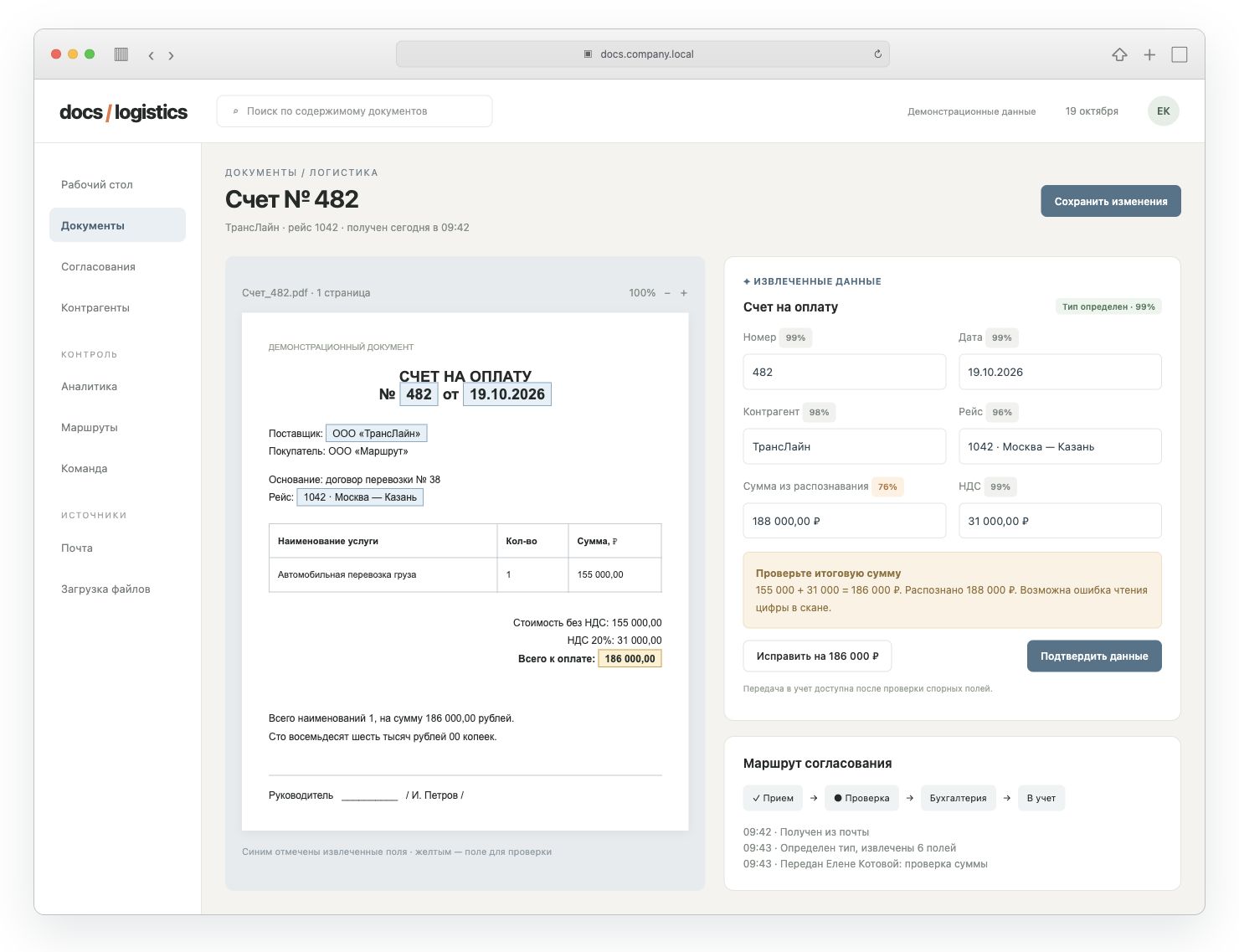Go back with the browser arrow
The width and height of the screenshot is (1239, 952).
[151, 55]
